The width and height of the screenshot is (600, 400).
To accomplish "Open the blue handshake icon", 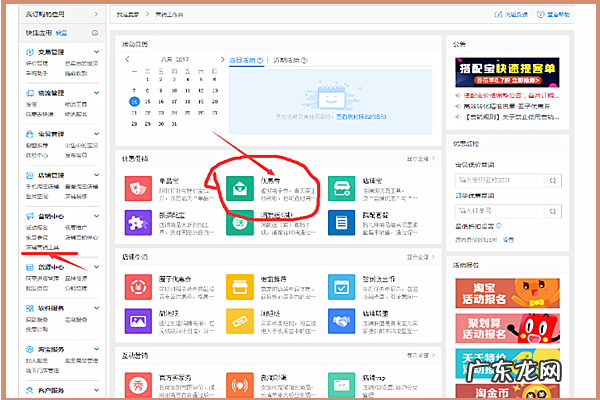I will click(x=341, y=321).
